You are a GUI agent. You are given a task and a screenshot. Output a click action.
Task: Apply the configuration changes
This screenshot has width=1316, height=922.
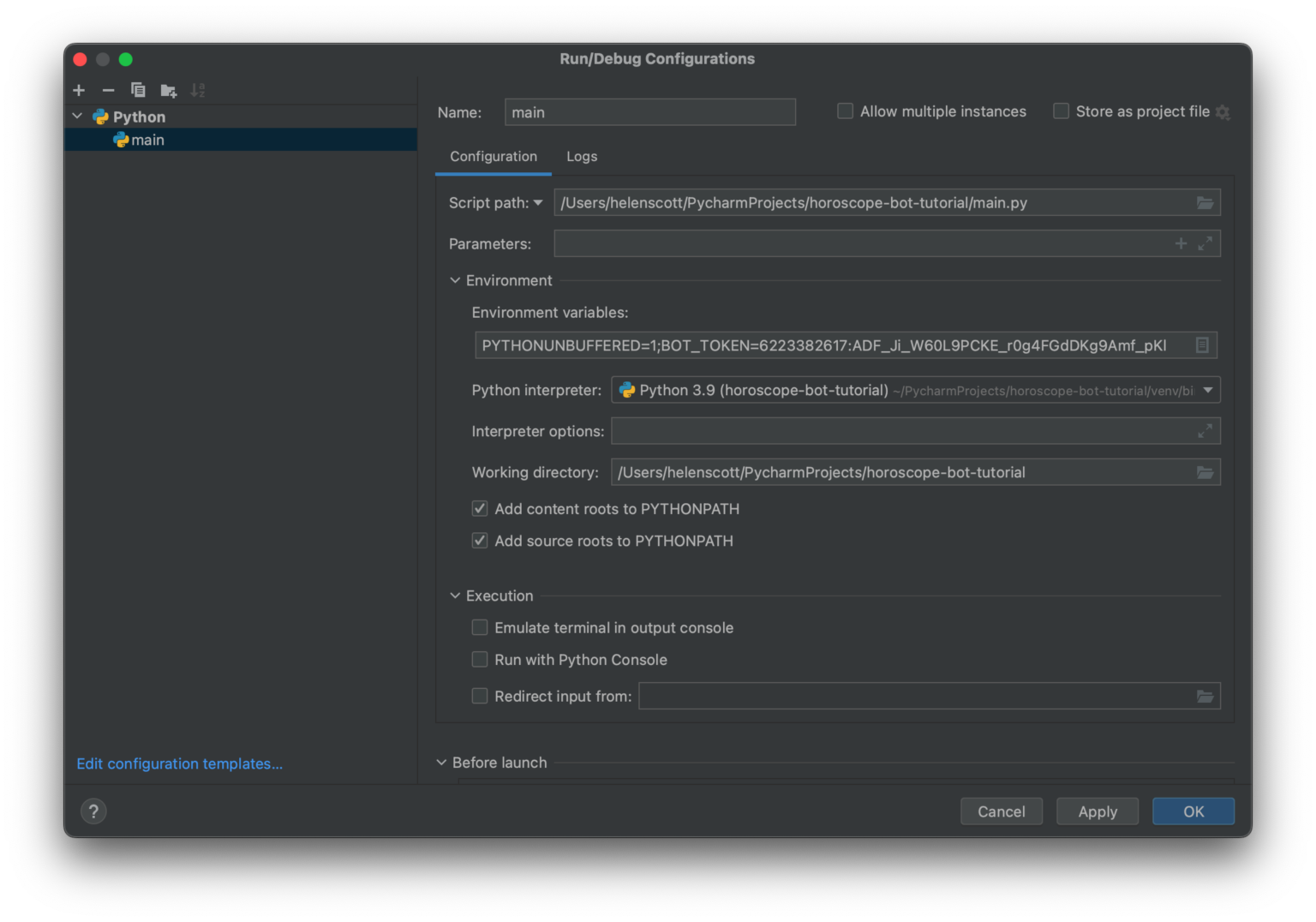[x=1098, y=811]
